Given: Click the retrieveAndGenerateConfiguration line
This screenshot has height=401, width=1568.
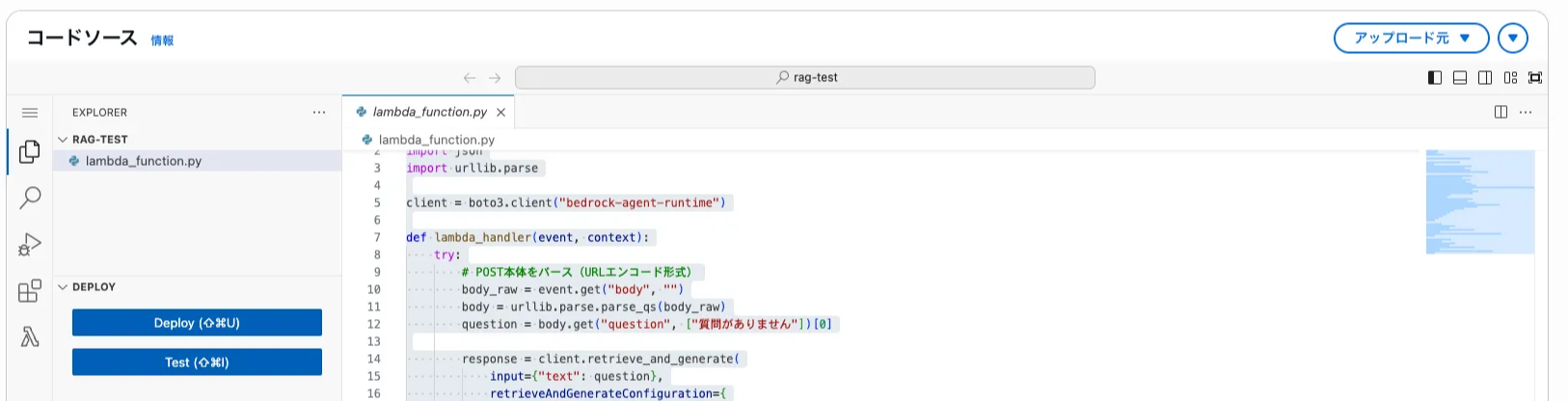Looking at the screenshot, I should (x=608, y=394).
